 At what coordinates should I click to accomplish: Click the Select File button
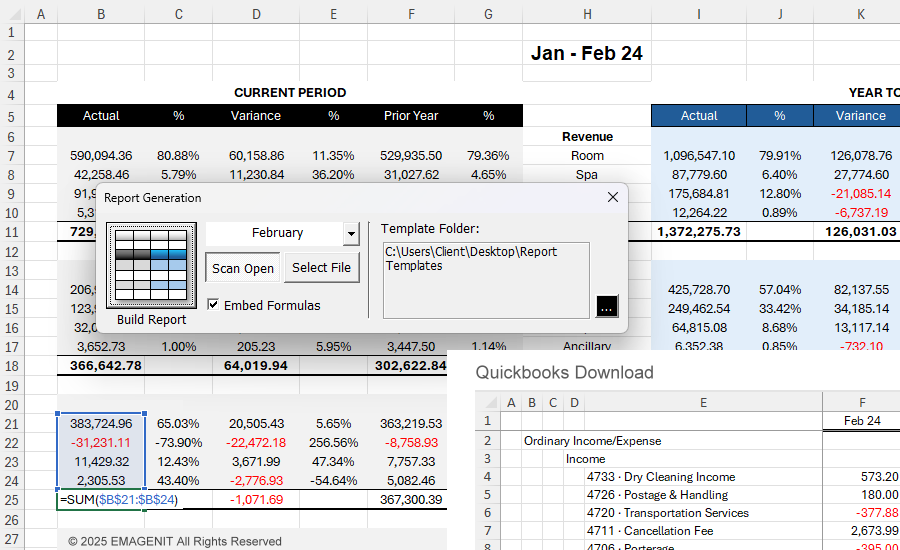tap(321, 268)
